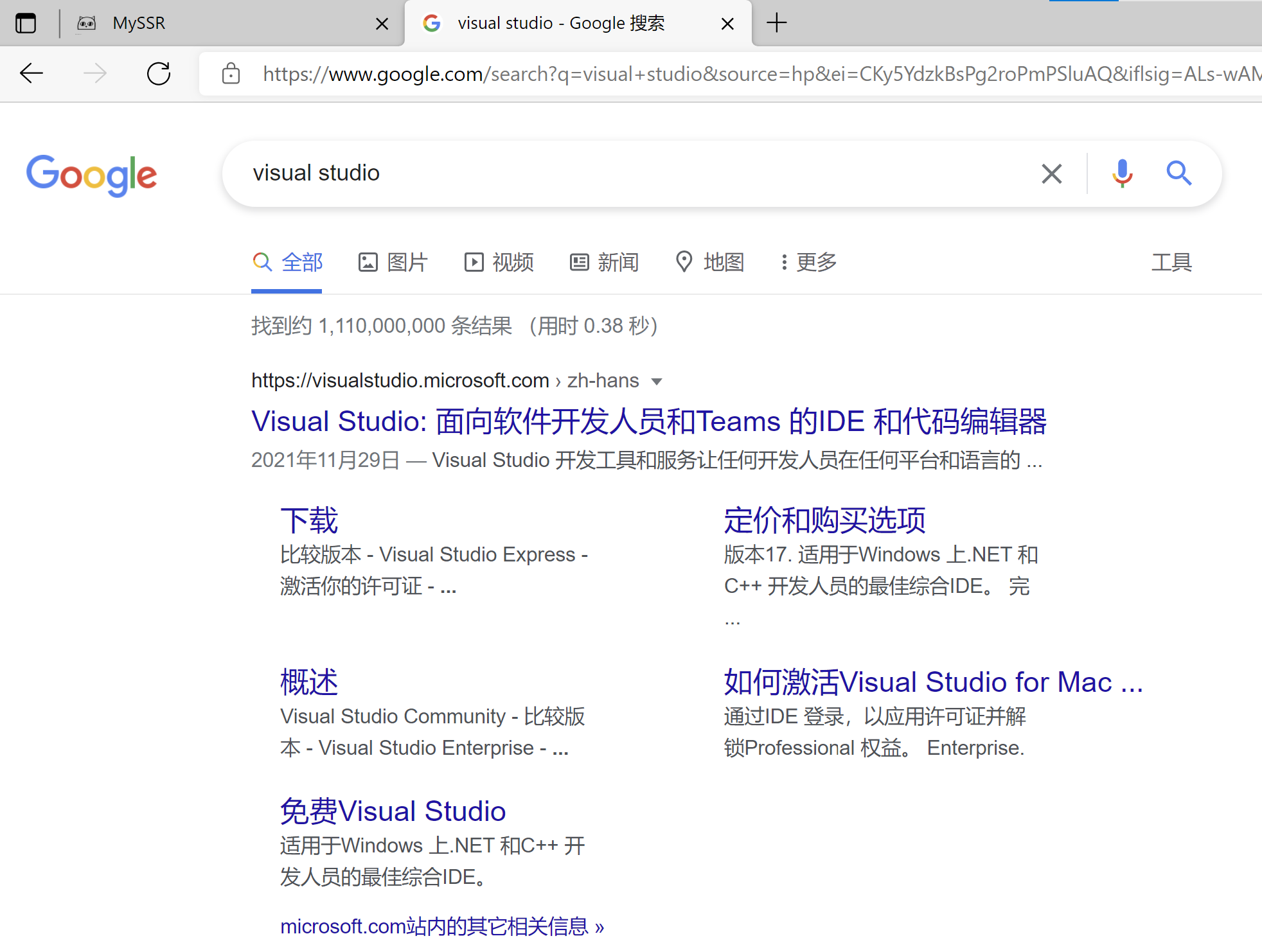Expand the 更多 more menu
The height and width of the screenshot is (952, 1262).
808,263
